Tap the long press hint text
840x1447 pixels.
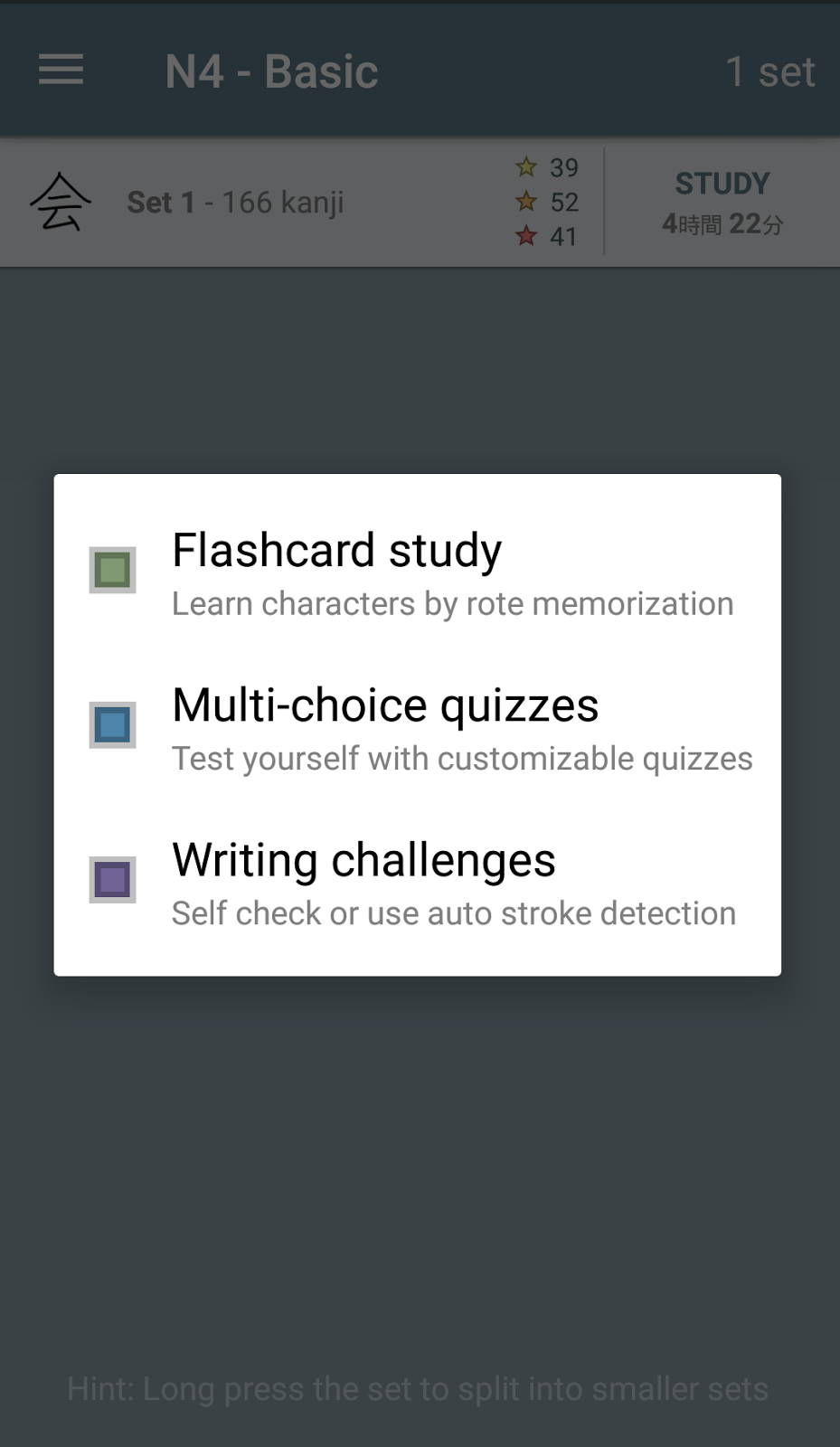tap(420, 1389)
